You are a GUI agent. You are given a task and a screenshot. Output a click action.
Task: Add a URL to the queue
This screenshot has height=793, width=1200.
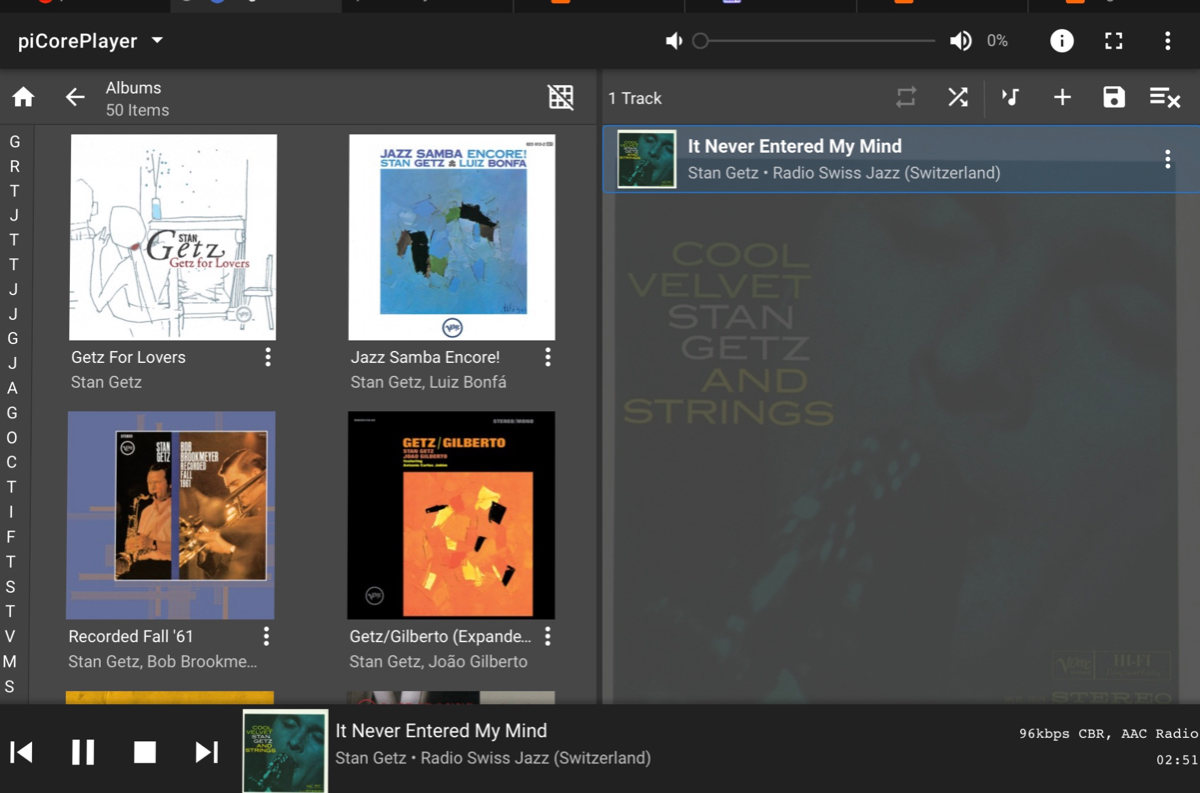(x=1062, y=97)
